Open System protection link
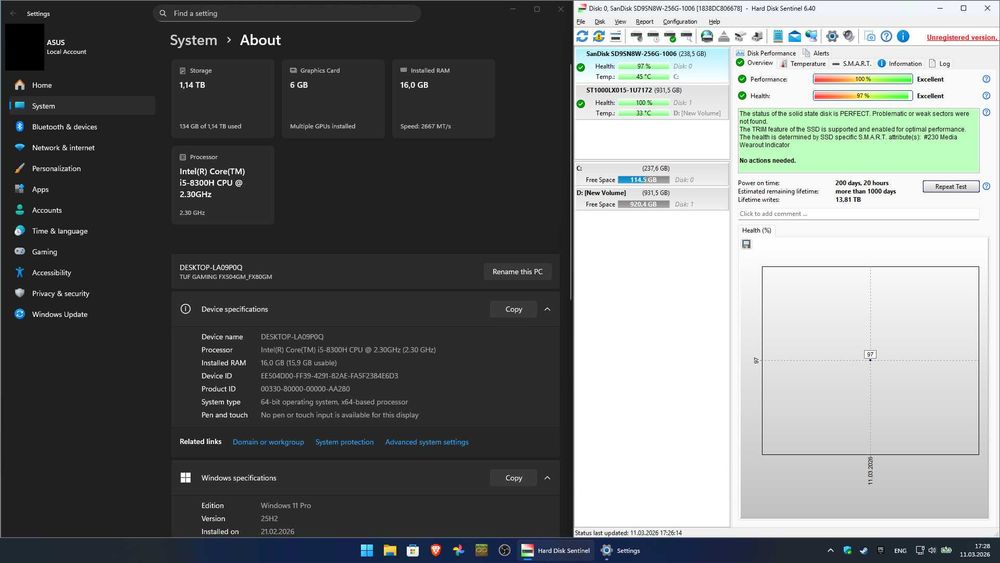Viewport: 1000px width, 563px height. coord(344,442)
